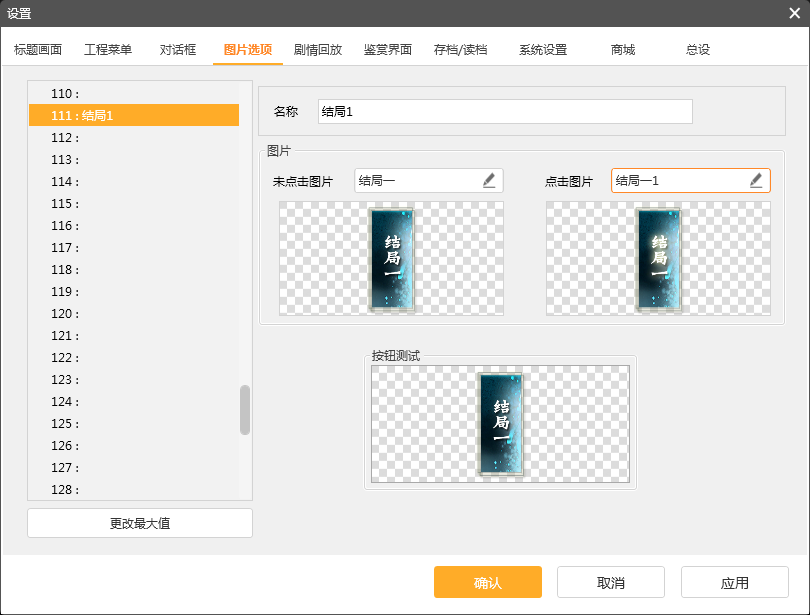The height and width of the screenshot is (615, 810).
Task: Click the edit pencil icon beside 未点击图片
Action: [x=488, y=180]
